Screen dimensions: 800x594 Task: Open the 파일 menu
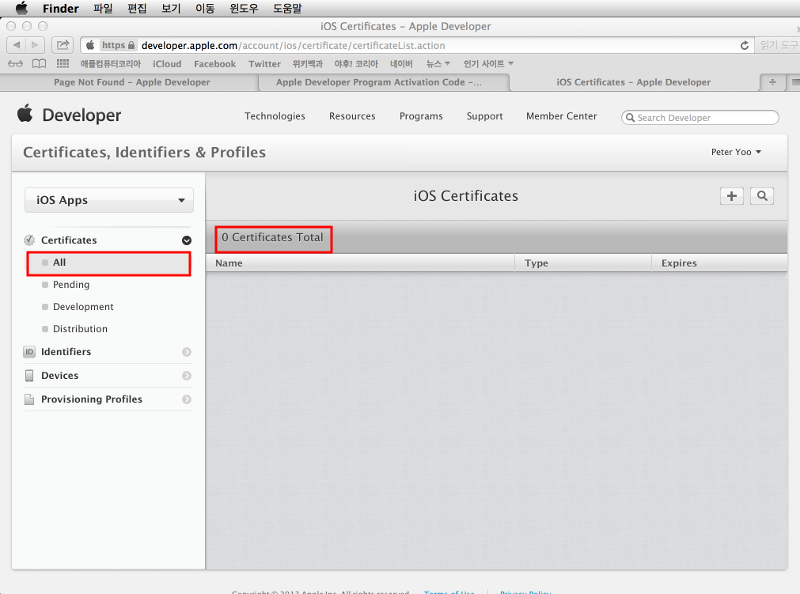pos(103,9)
